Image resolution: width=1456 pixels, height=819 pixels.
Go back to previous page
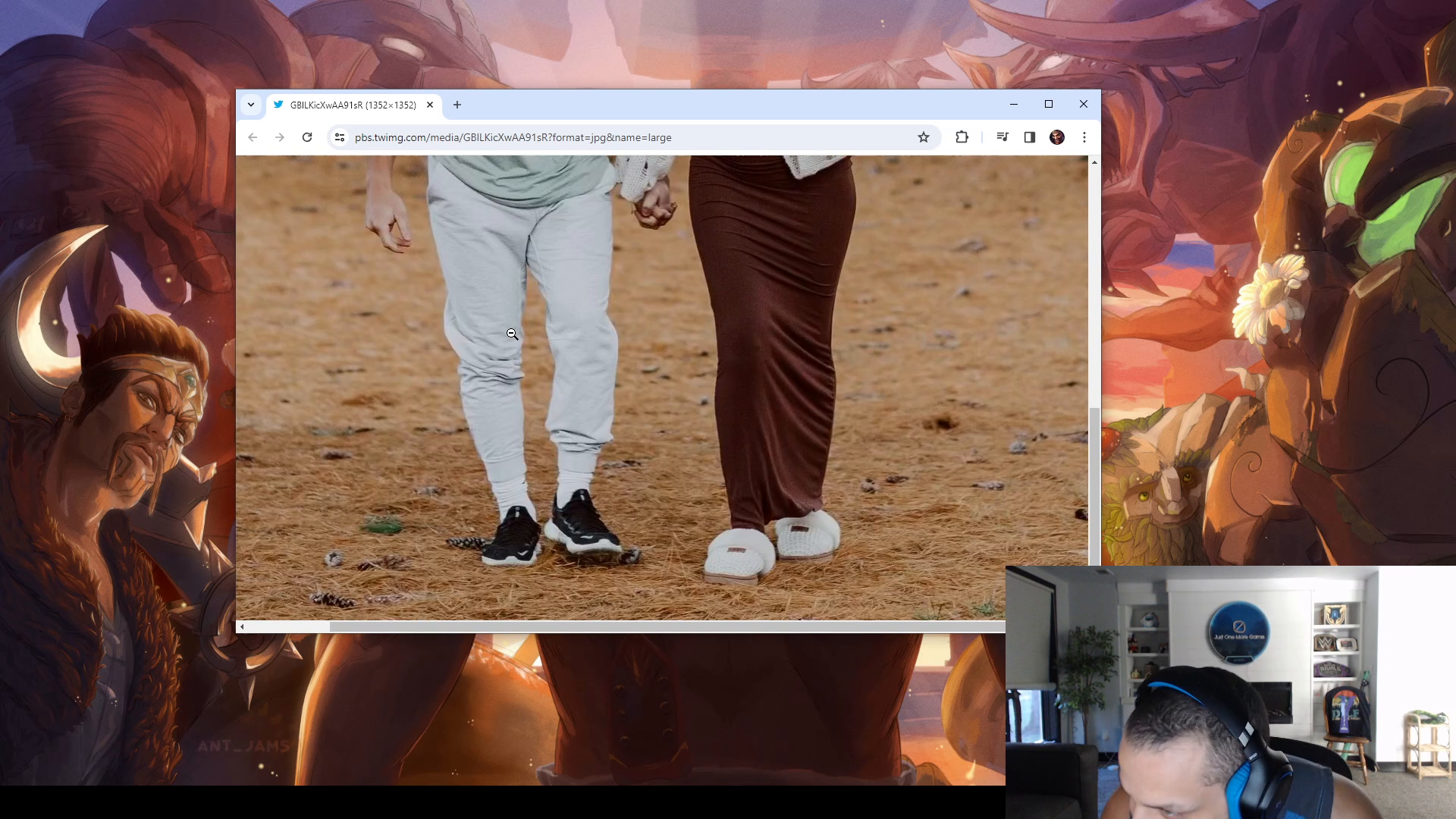[x=253, y=137]
